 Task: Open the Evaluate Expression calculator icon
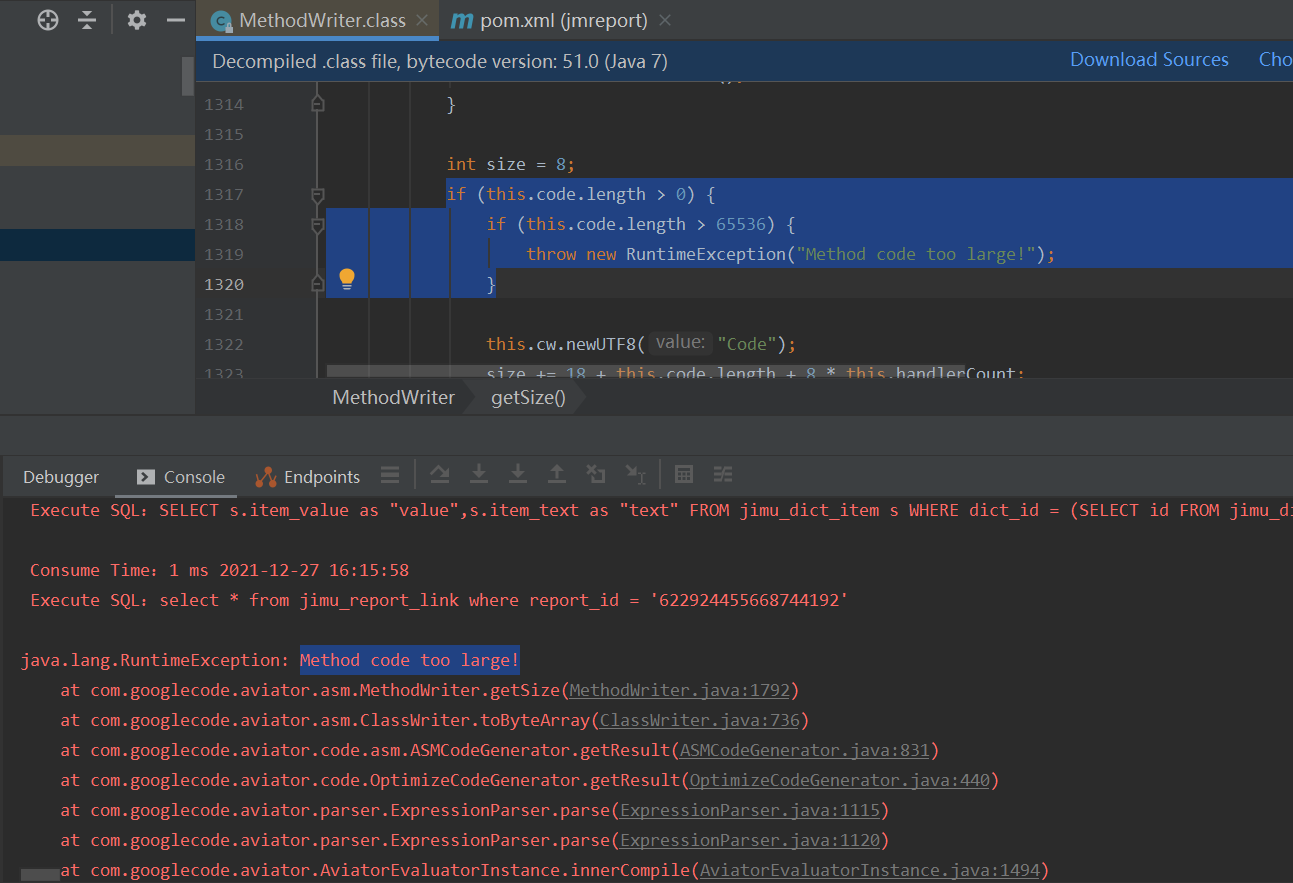(685, 474)
